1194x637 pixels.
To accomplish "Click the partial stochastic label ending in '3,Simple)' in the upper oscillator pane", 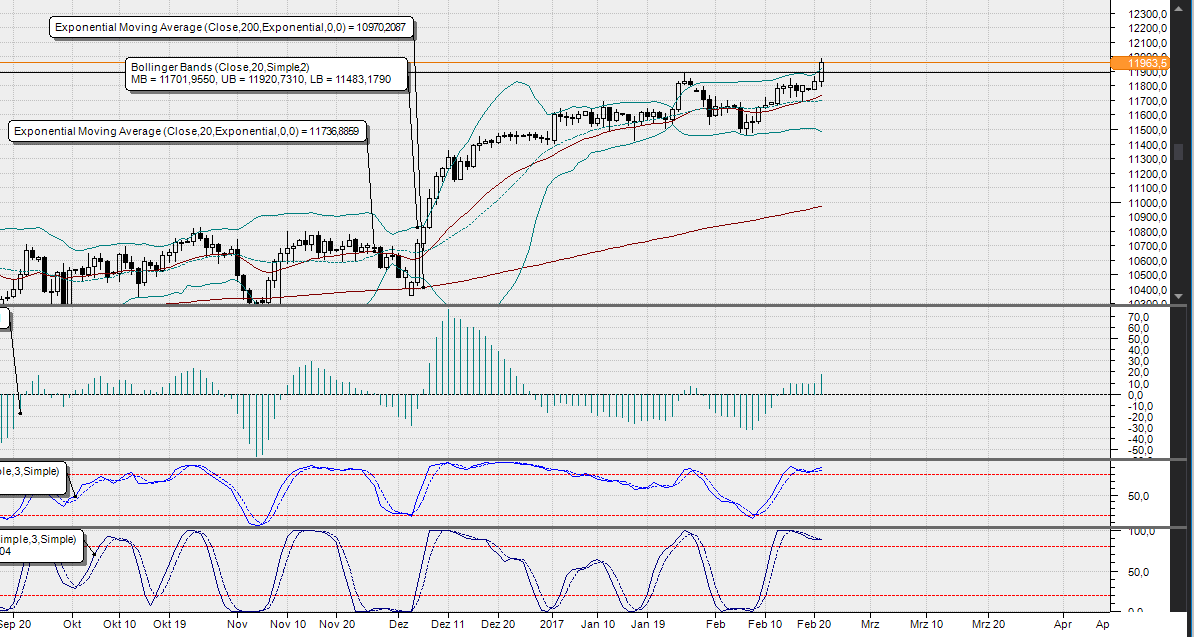I will click(34, 479).
